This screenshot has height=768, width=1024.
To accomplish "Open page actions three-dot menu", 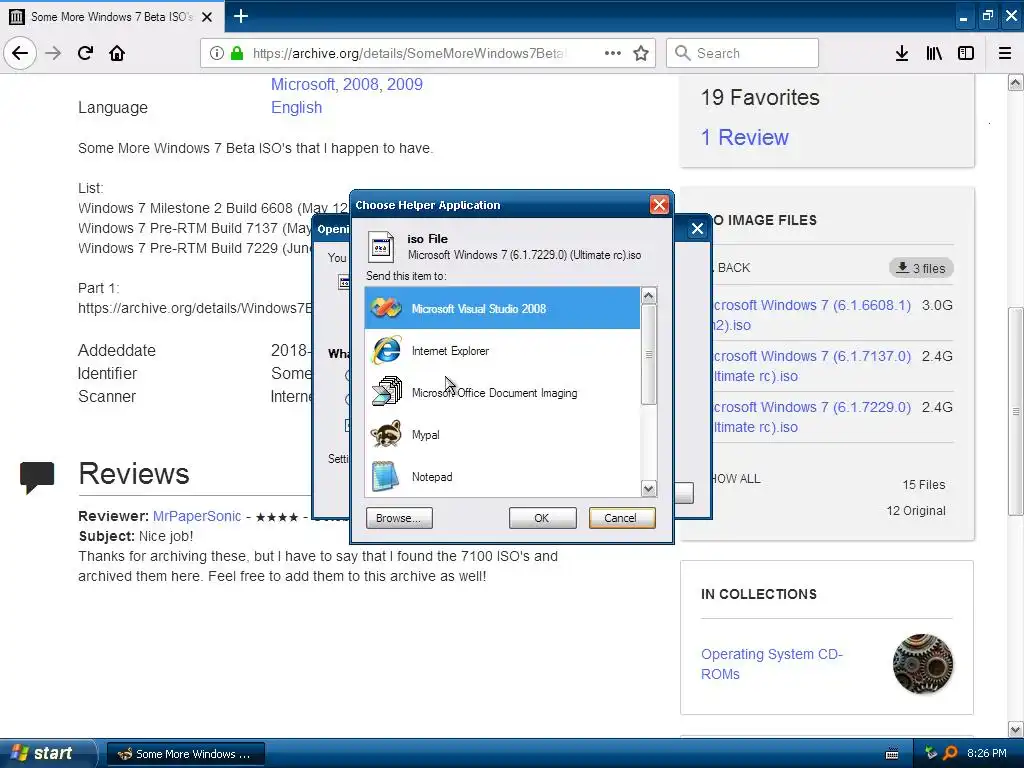I will pos(613,53).
